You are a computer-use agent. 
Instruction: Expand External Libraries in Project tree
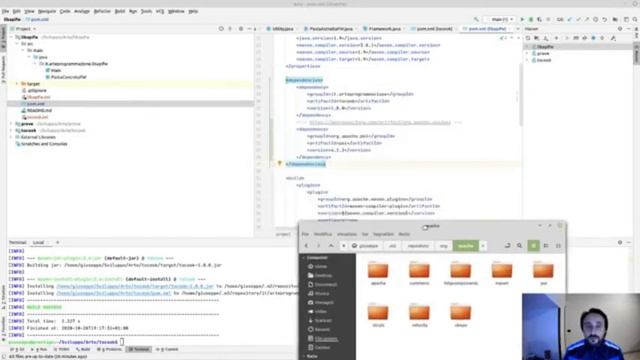(x=11, y=137)
